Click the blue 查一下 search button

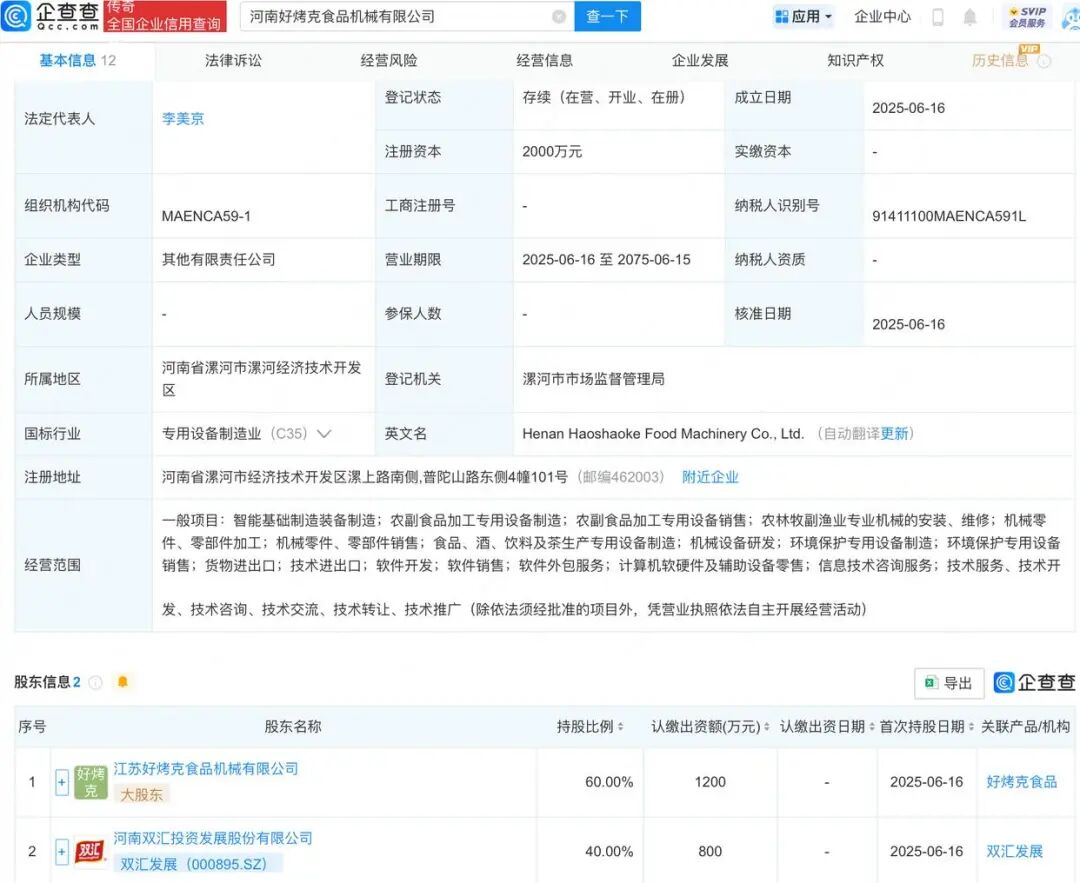(607, 16)
